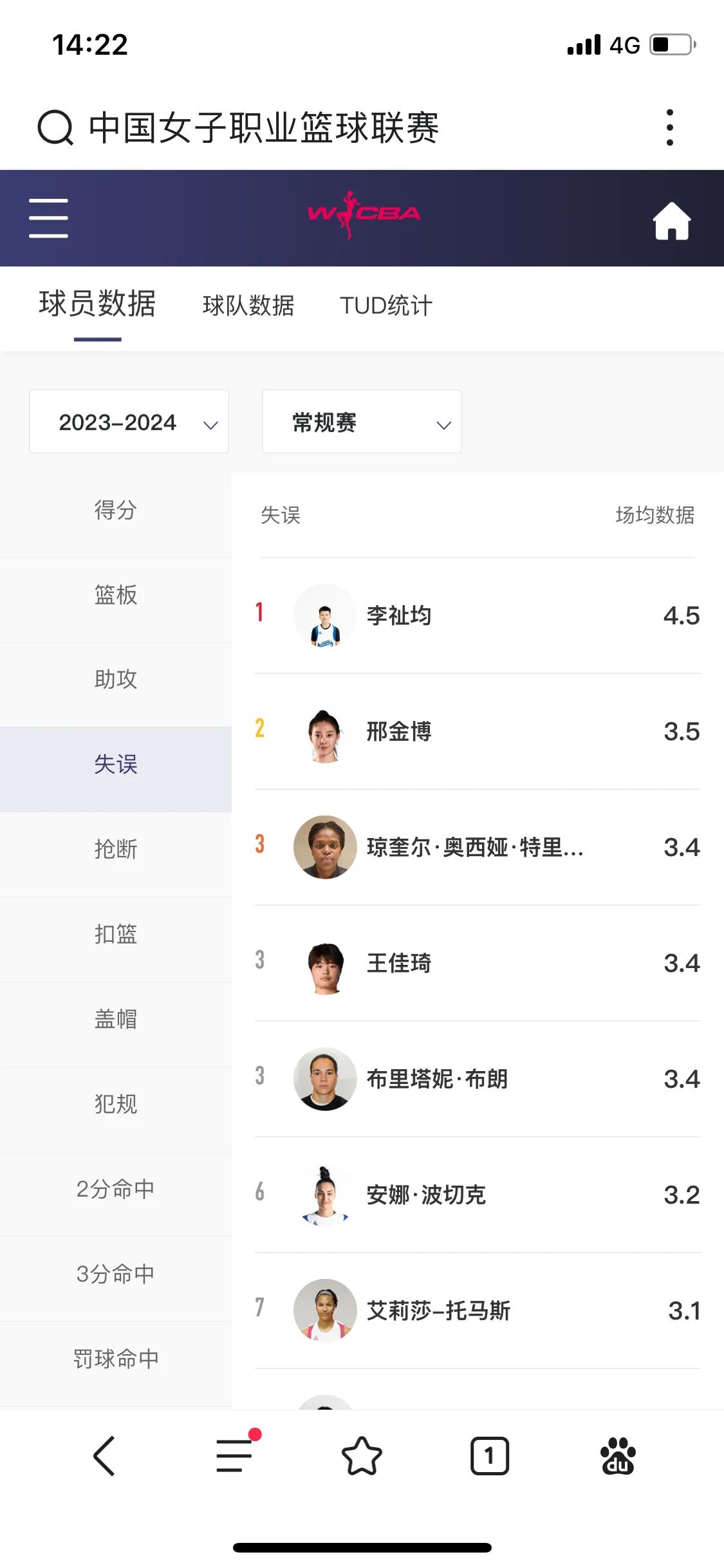
Task: Select the 篮板 category in sidebar
Action: pyautogui.click(x=116, y=595)
